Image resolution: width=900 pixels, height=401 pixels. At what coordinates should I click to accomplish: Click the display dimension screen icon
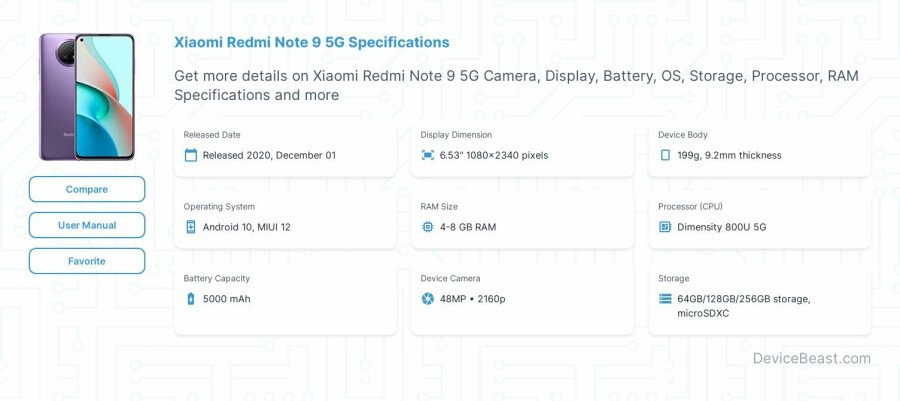tap(428, 155)
